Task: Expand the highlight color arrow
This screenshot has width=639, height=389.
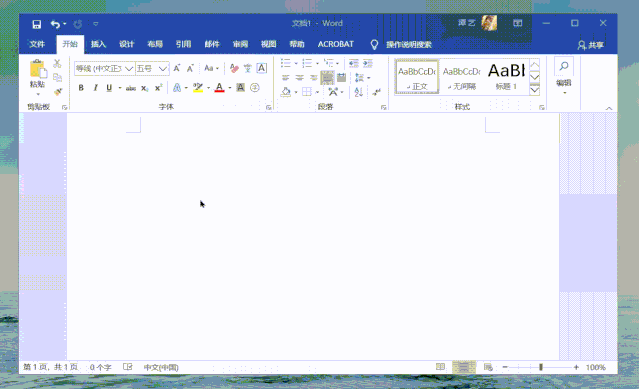Action: tap(208, 88)
